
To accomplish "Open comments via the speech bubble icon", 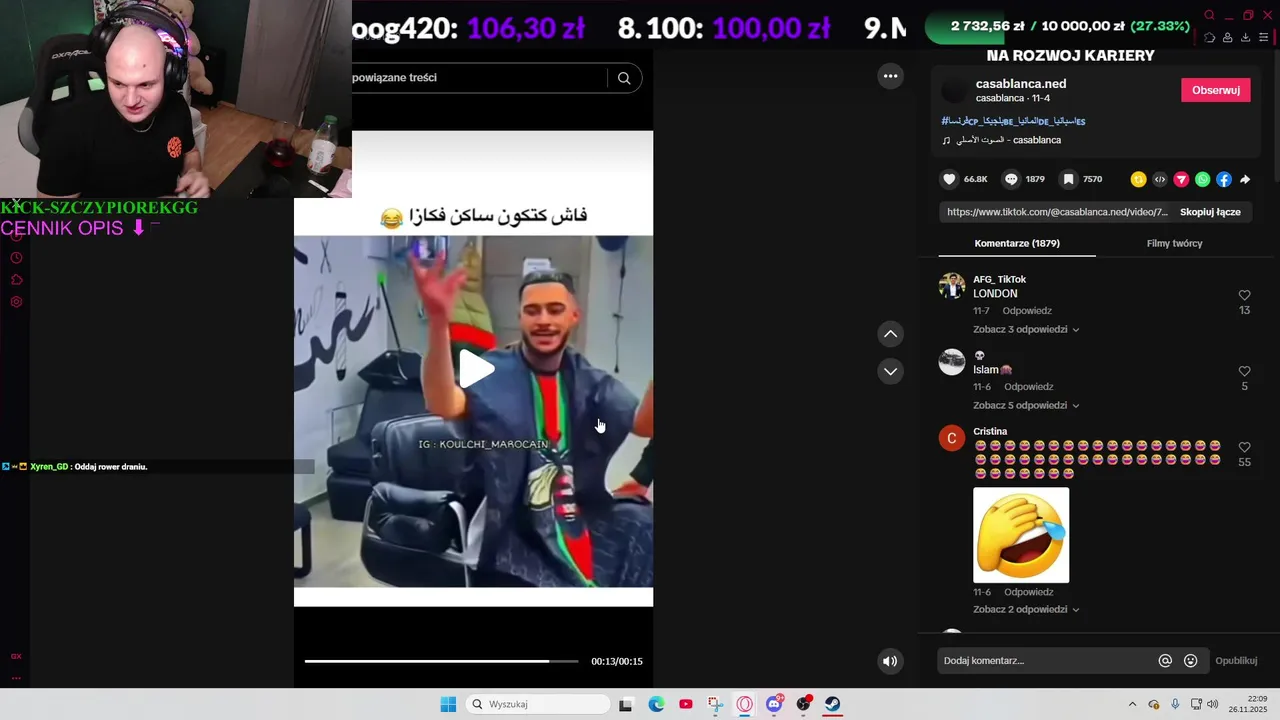I will pyautogui.click(x=1011, y=179).
